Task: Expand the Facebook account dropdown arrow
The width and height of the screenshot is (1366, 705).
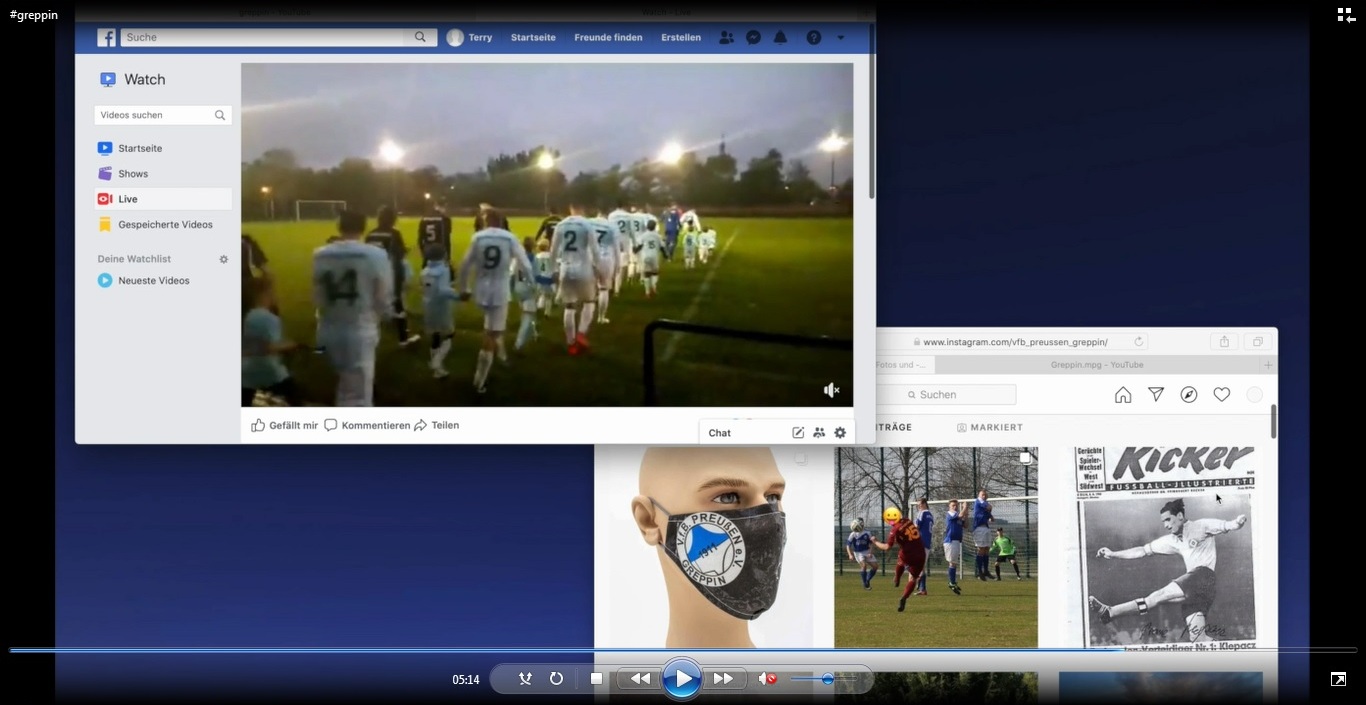Action: click(x=840, y=37)
